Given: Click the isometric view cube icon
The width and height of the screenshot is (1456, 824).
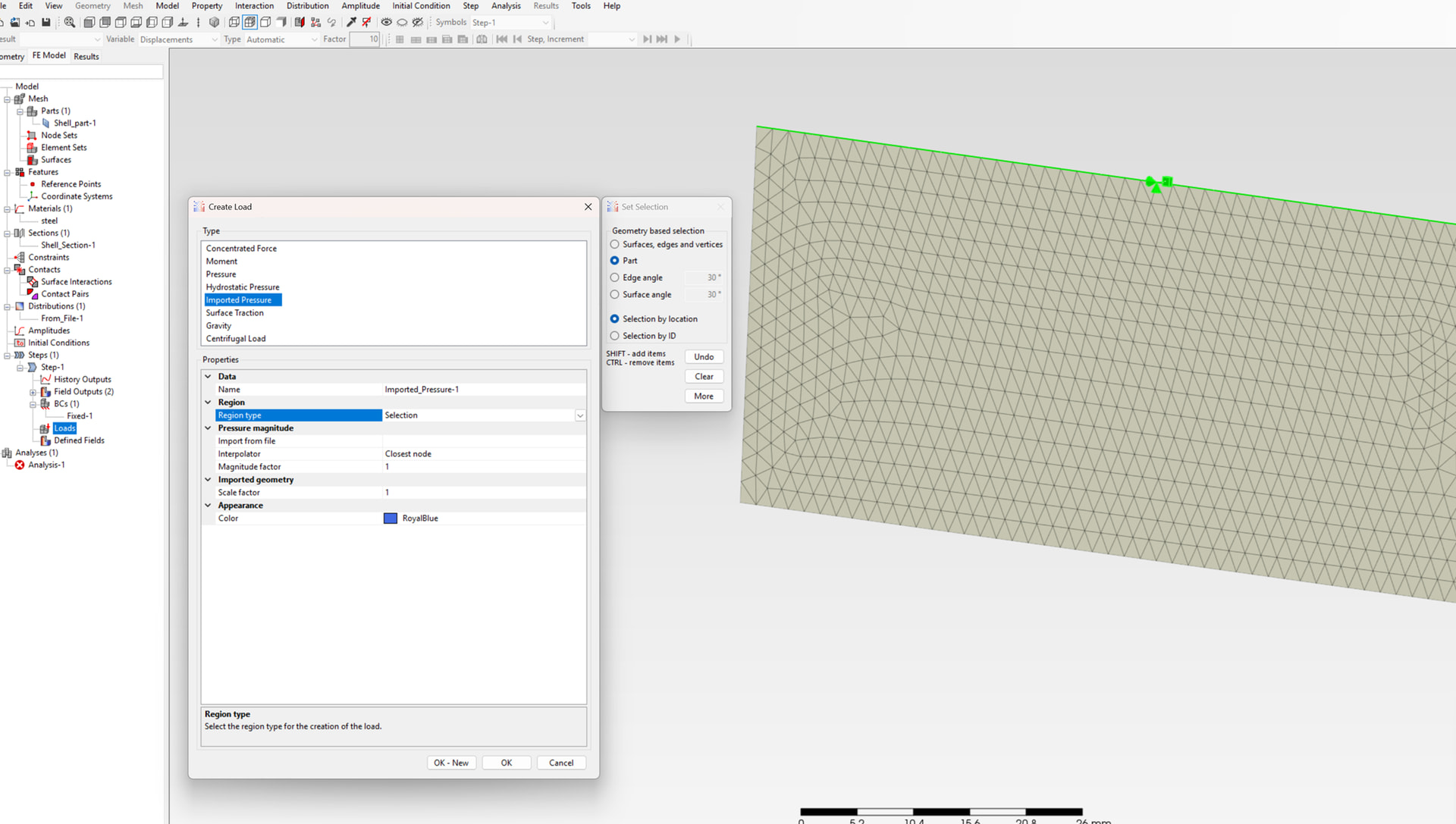Looking at the screenshot, I should click(214, 22).
